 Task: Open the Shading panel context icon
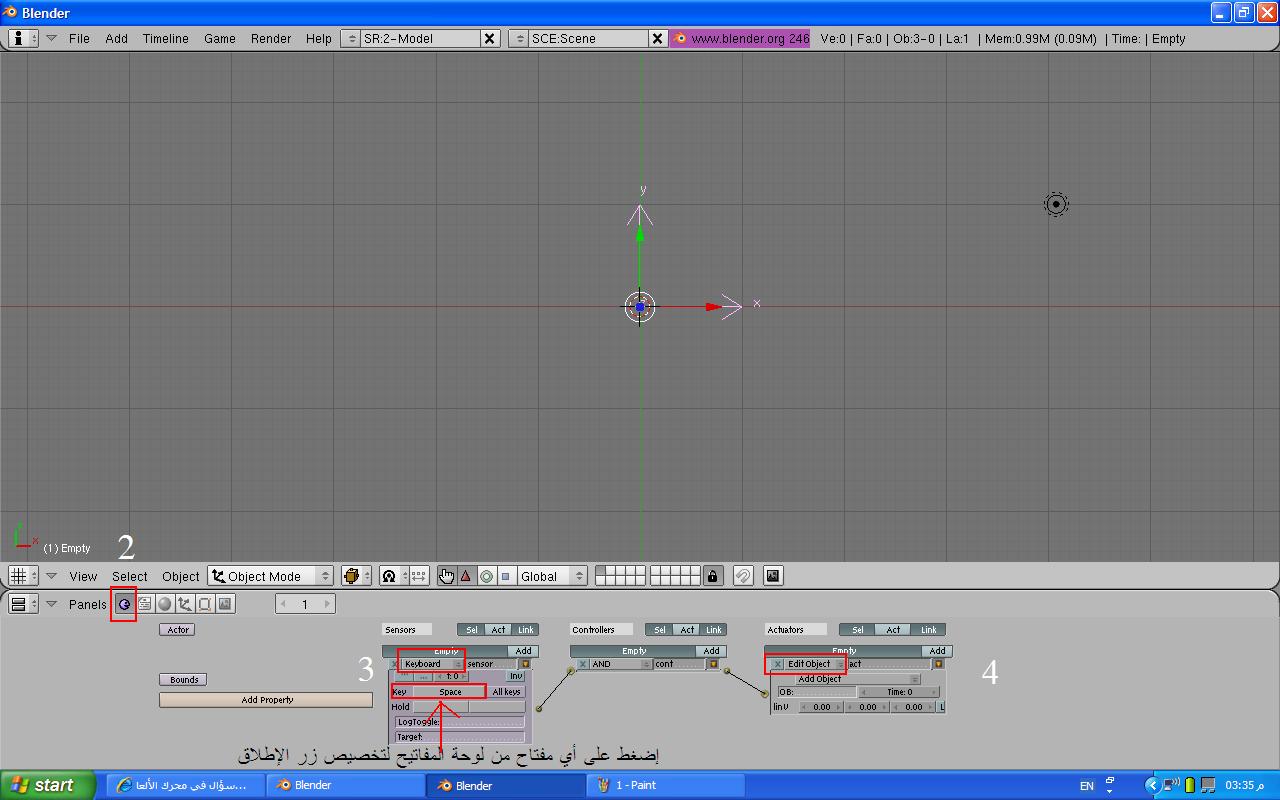click(x=165, y=604)
